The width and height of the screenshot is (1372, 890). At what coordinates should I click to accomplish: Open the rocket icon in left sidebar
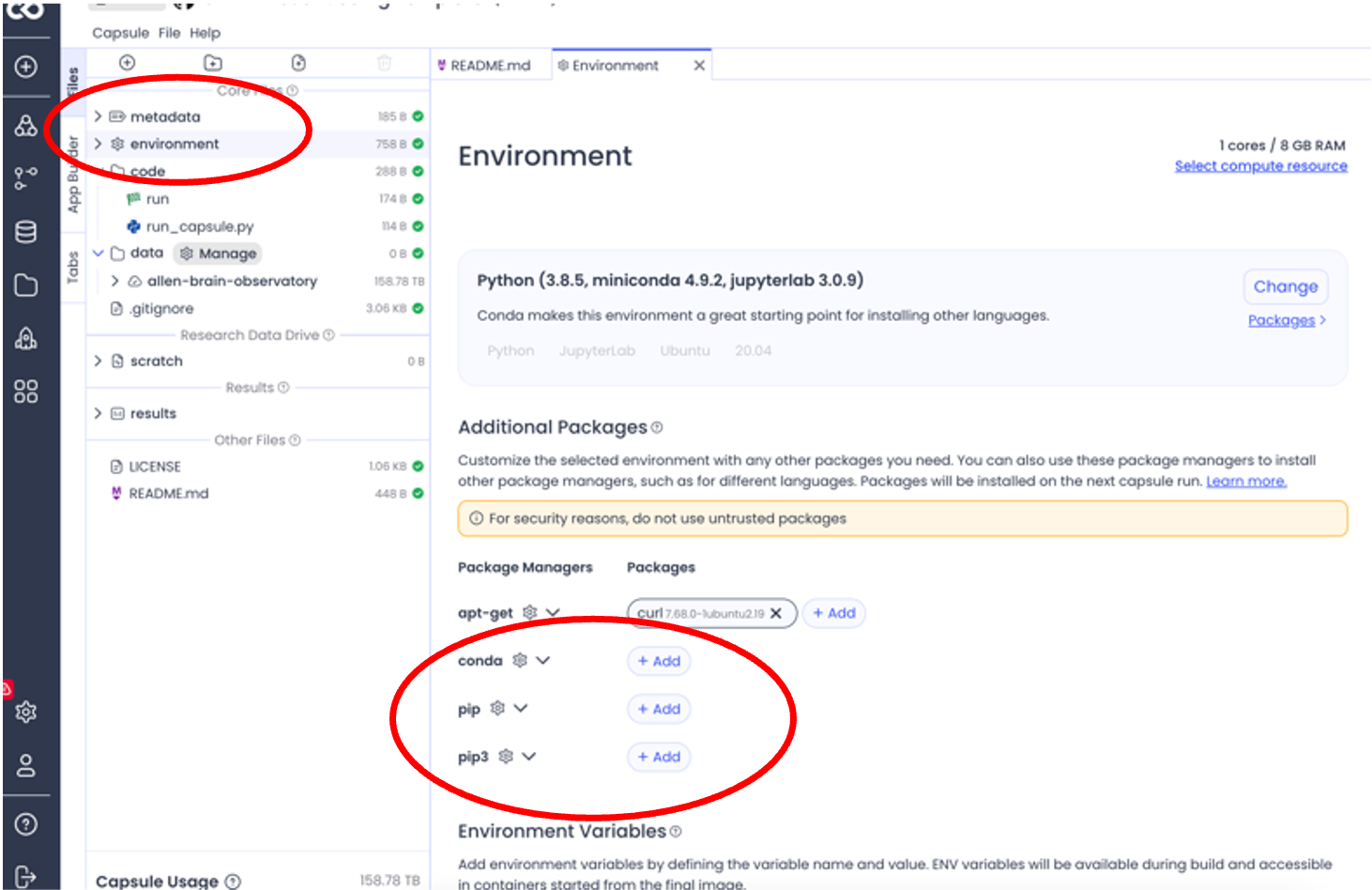coord(26,338)
